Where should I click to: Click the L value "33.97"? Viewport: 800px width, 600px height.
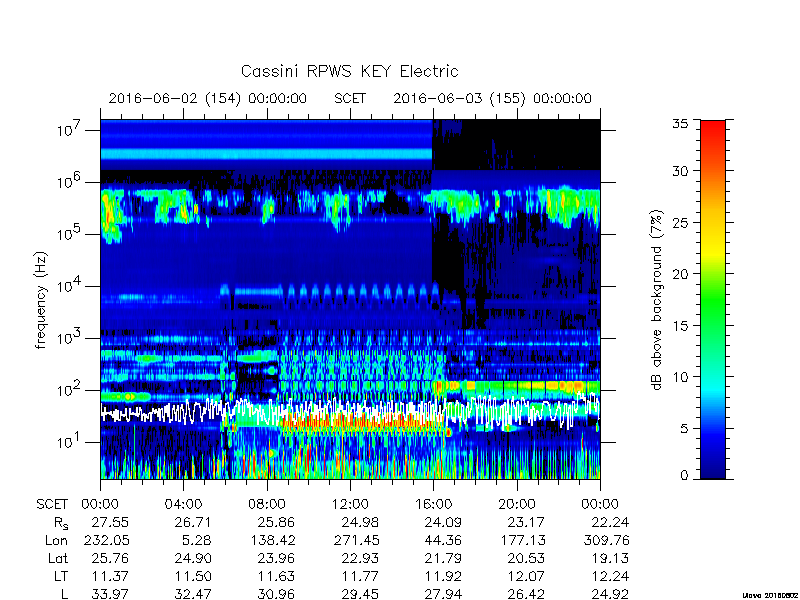pos(110,594)
